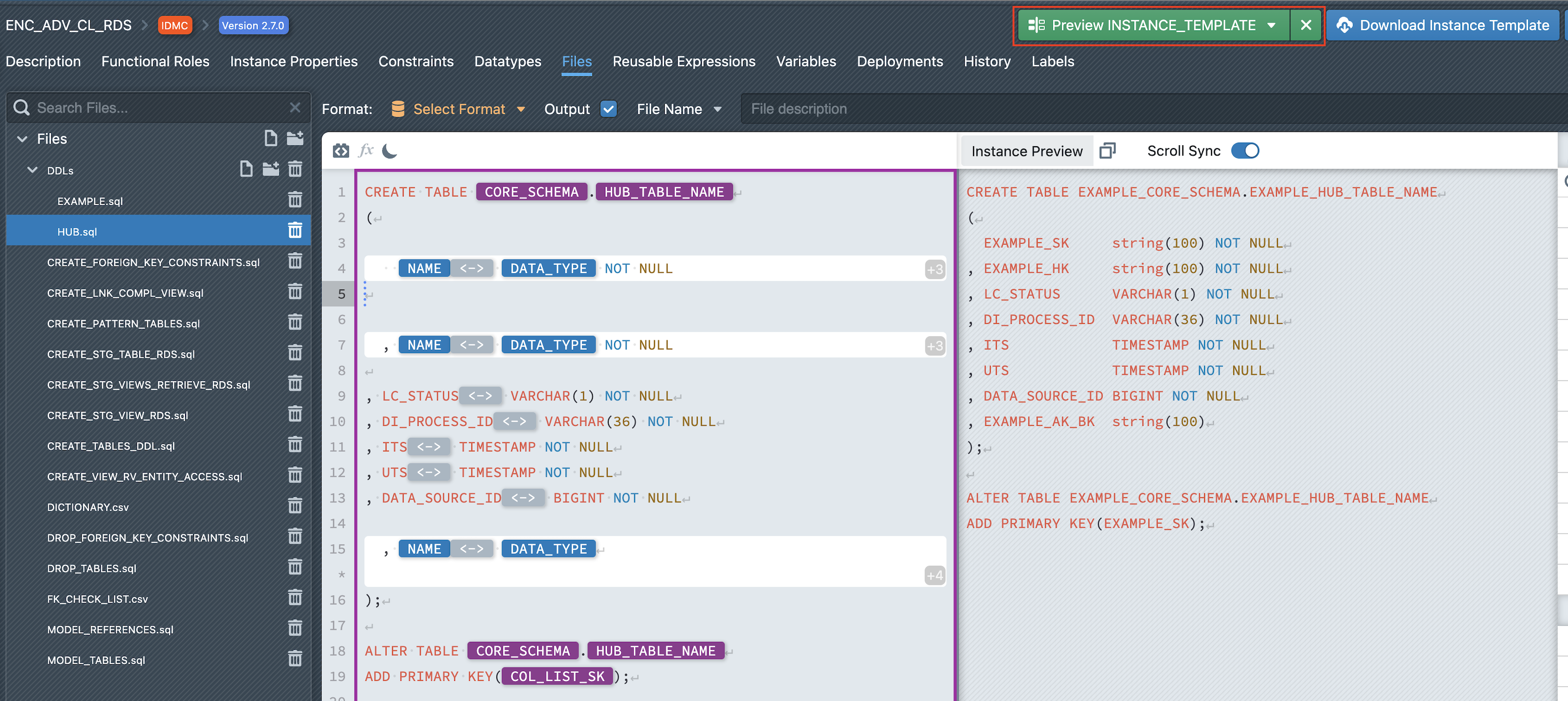Screen dimensions: 1568x701
Task: Open Instance Preview in separate window icon
Action: (x=1107, y=151)
